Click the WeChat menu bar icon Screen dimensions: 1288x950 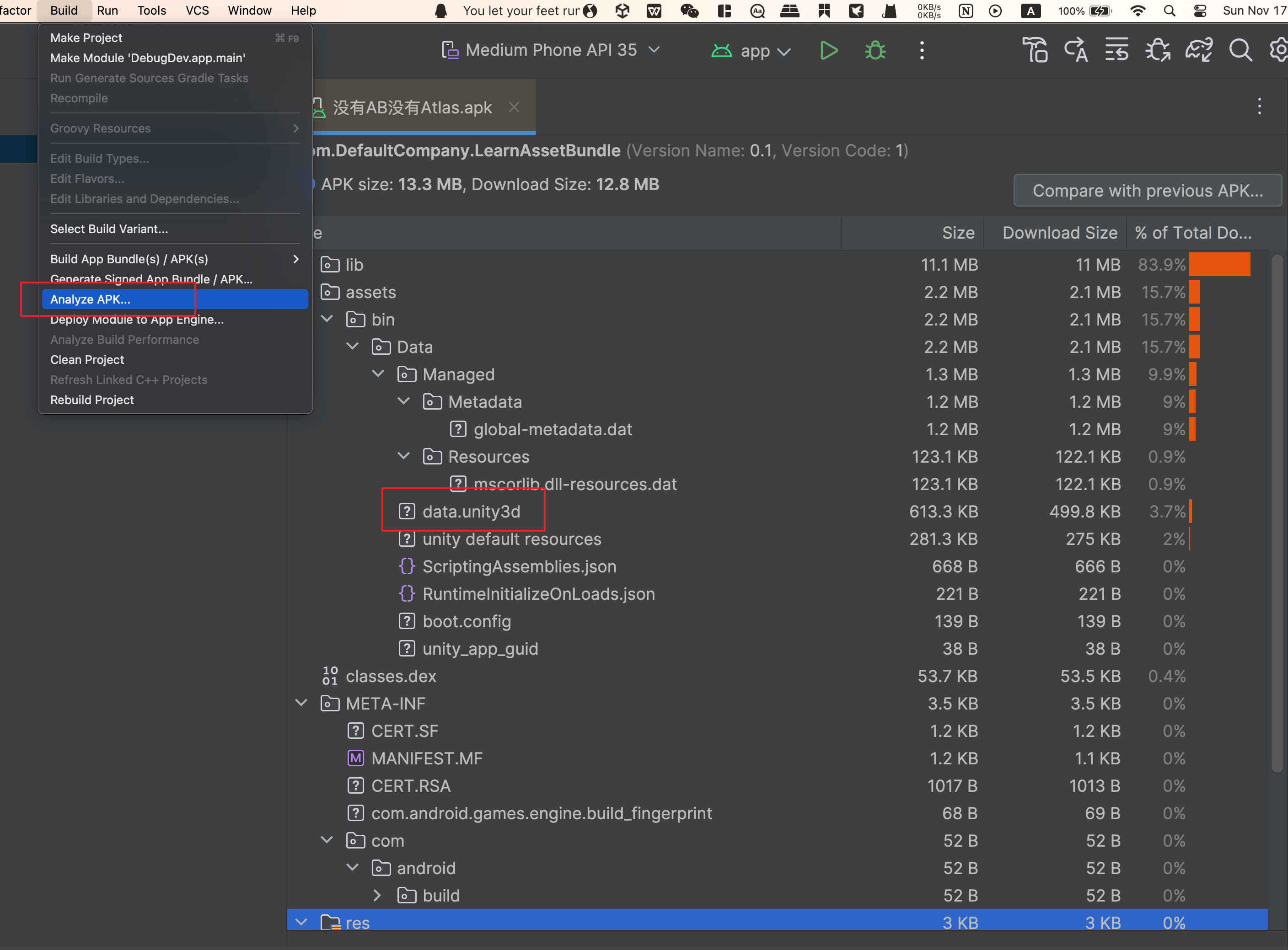(689, 11)
